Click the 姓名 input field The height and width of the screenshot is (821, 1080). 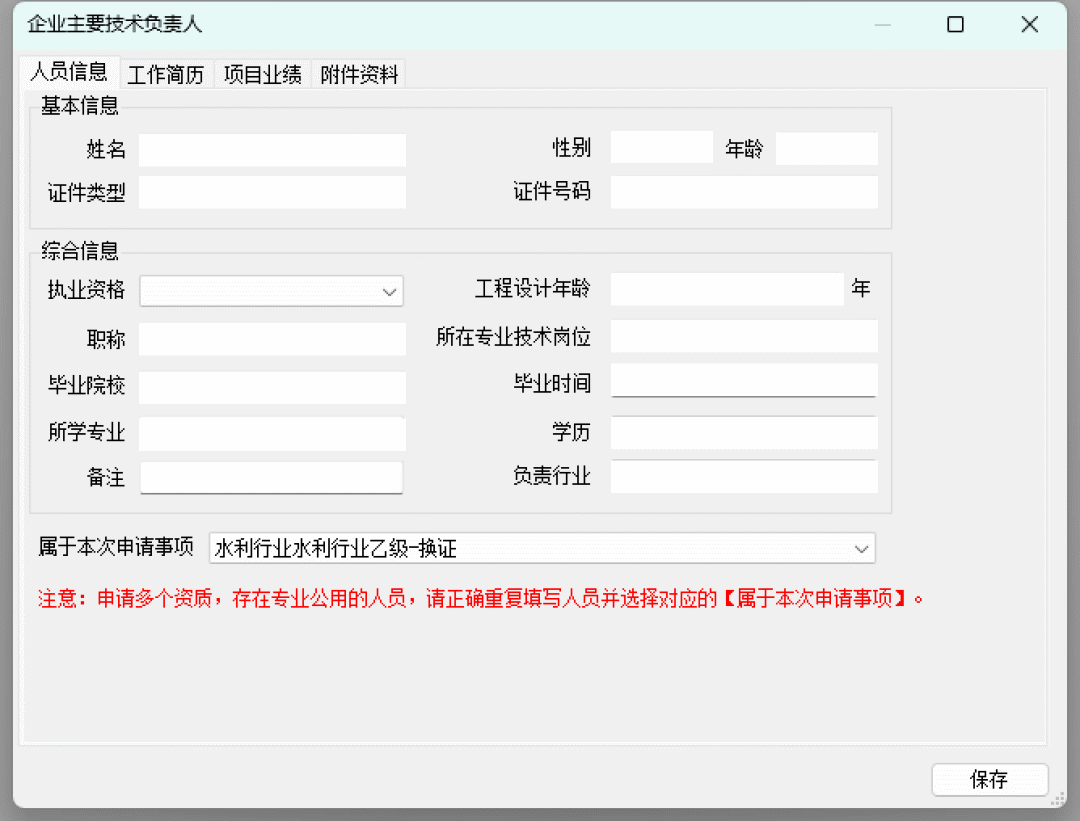pos(272,150)
